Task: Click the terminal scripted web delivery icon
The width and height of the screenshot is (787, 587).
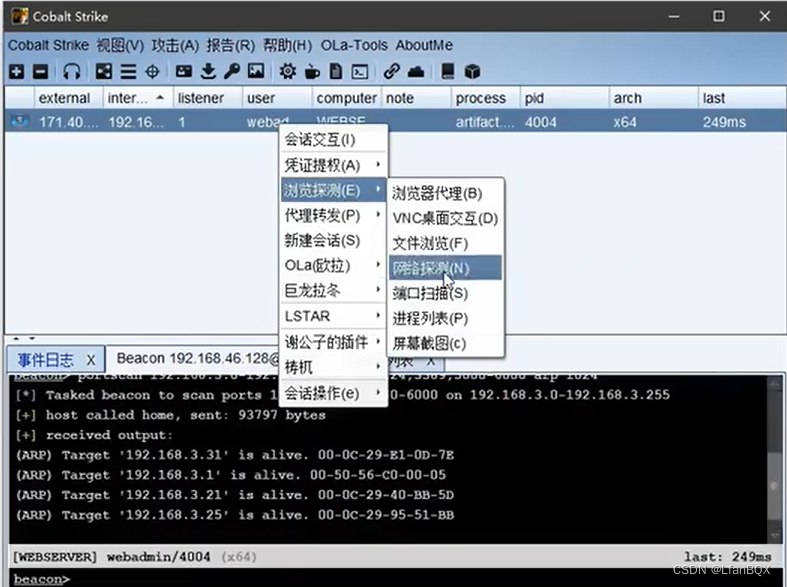Action: pos(360,72)
